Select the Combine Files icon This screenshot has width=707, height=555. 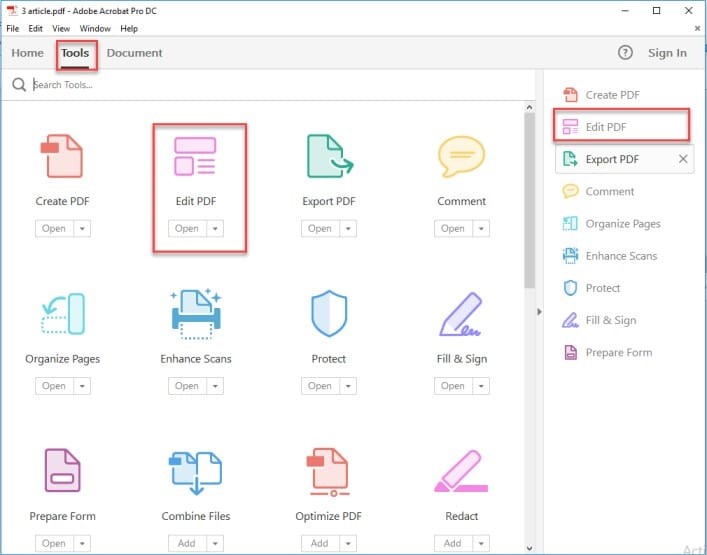[196, 472]
